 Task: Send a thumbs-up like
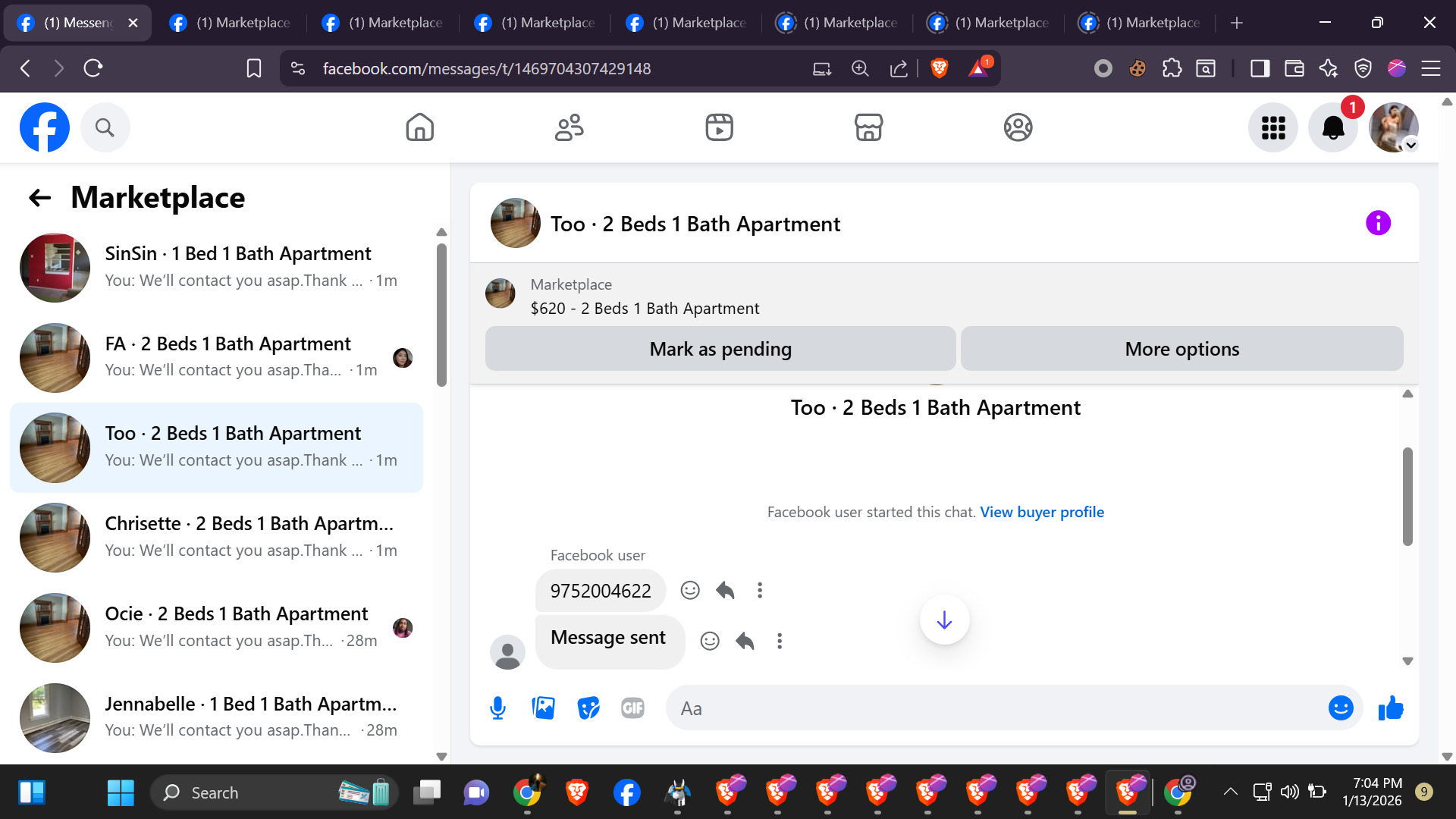pyautogui.click(x=1391, y=708)
